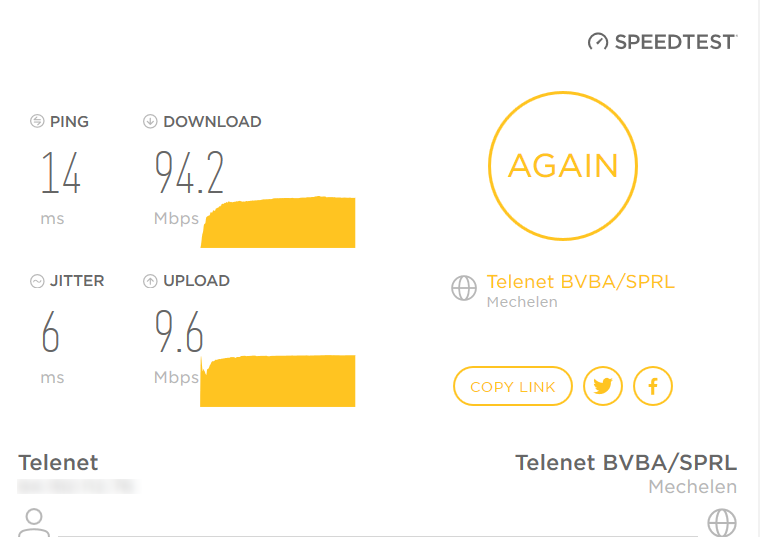Click globe icon beside Telenet BVBA/SPRL link

pos(464,289)
